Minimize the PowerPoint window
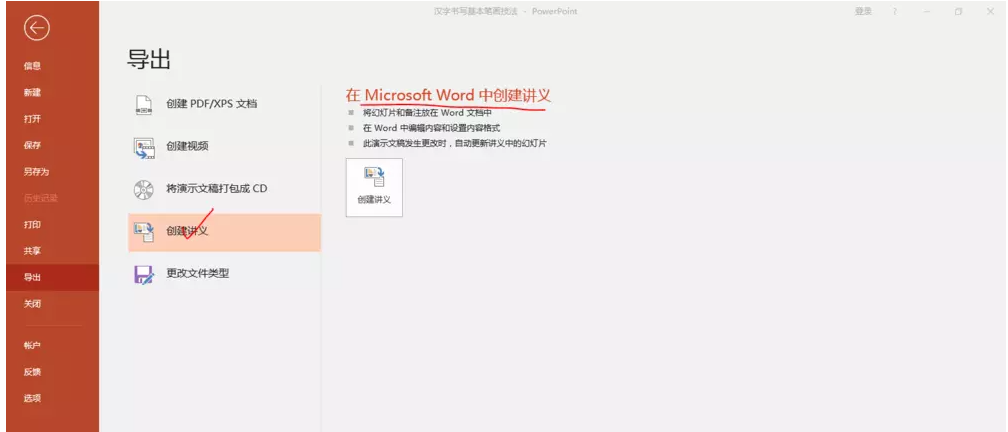The height and width of the screenshot is (432, 1008). click(x=926, y=12)
